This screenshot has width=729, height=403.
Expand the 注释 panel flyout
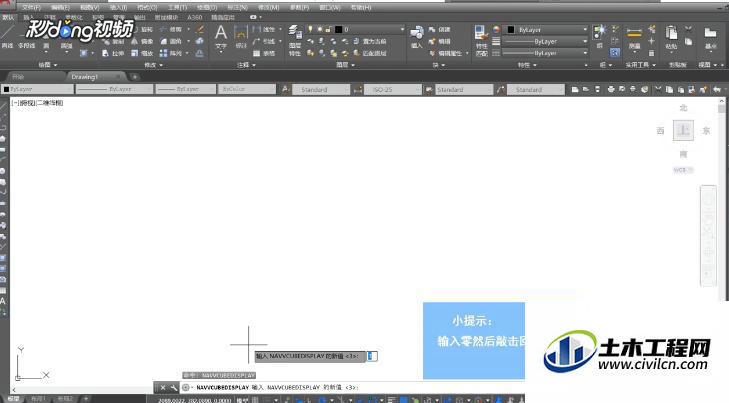[x=247, y=65]
